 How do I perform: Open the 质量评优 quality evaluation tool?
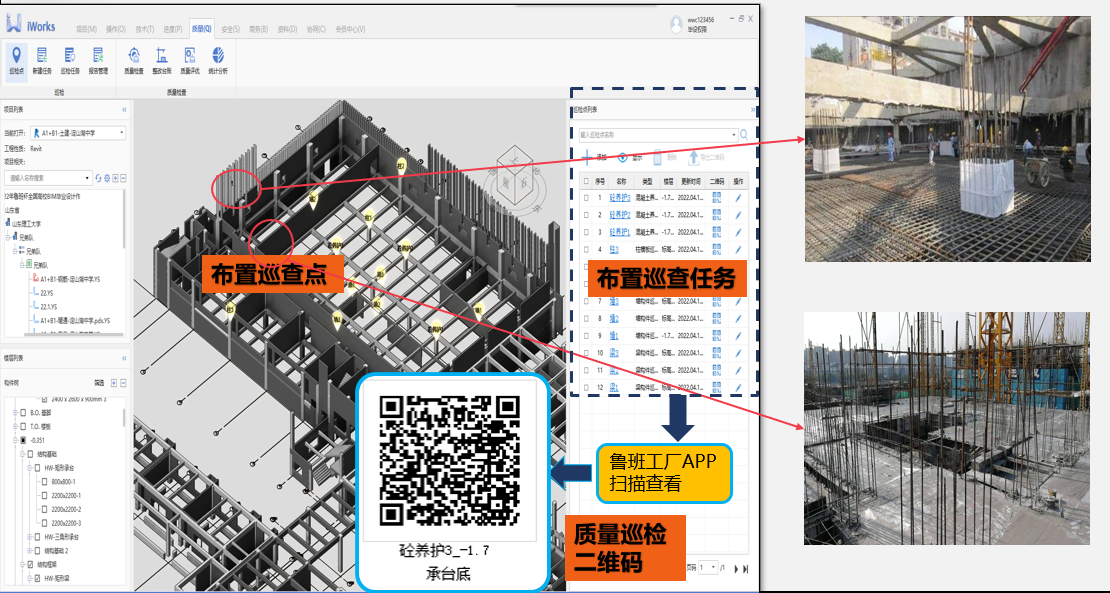190,61
